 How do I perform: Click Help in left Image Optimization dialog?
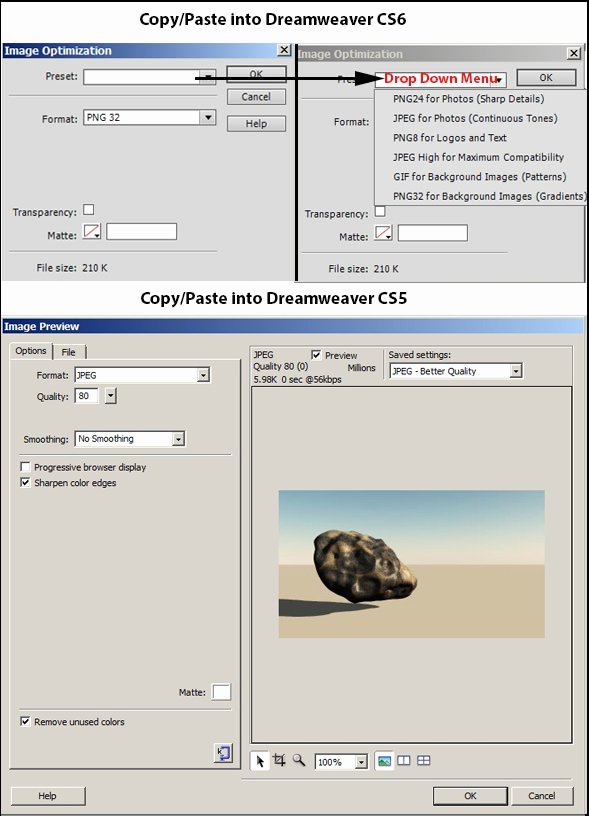click(256, 124)
